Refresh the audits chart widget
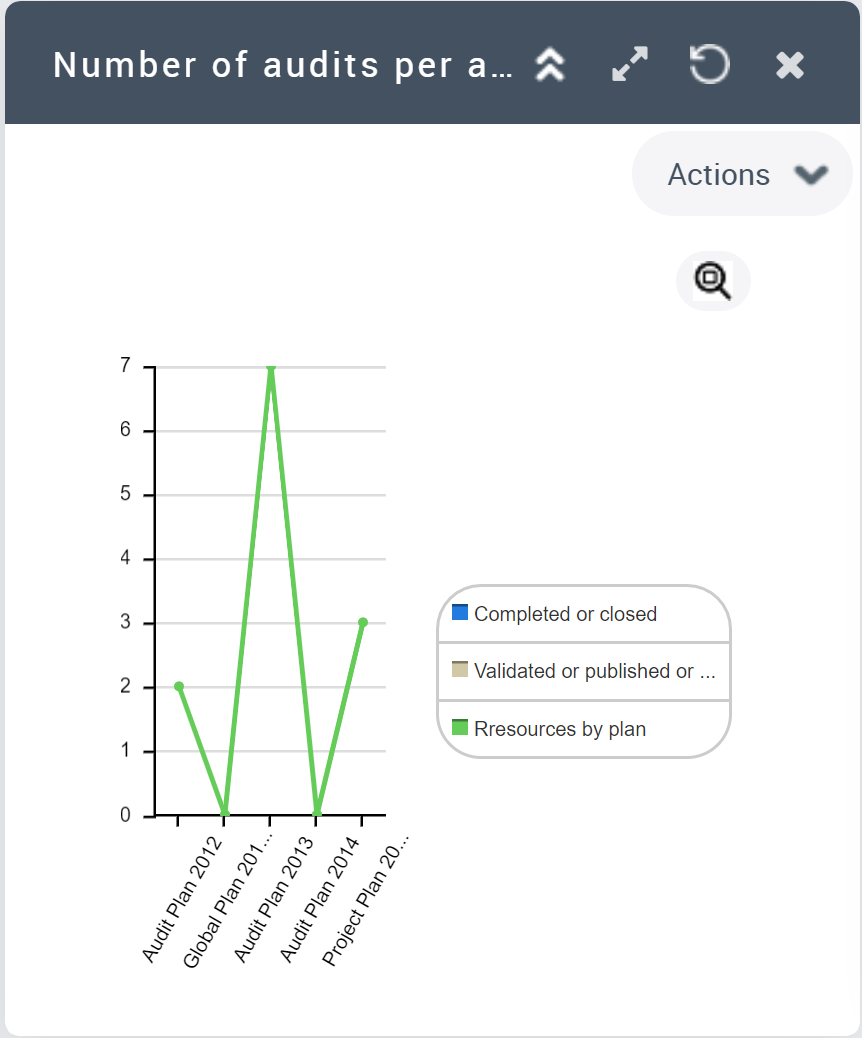The image size is (862, 1038). [709, 65]
